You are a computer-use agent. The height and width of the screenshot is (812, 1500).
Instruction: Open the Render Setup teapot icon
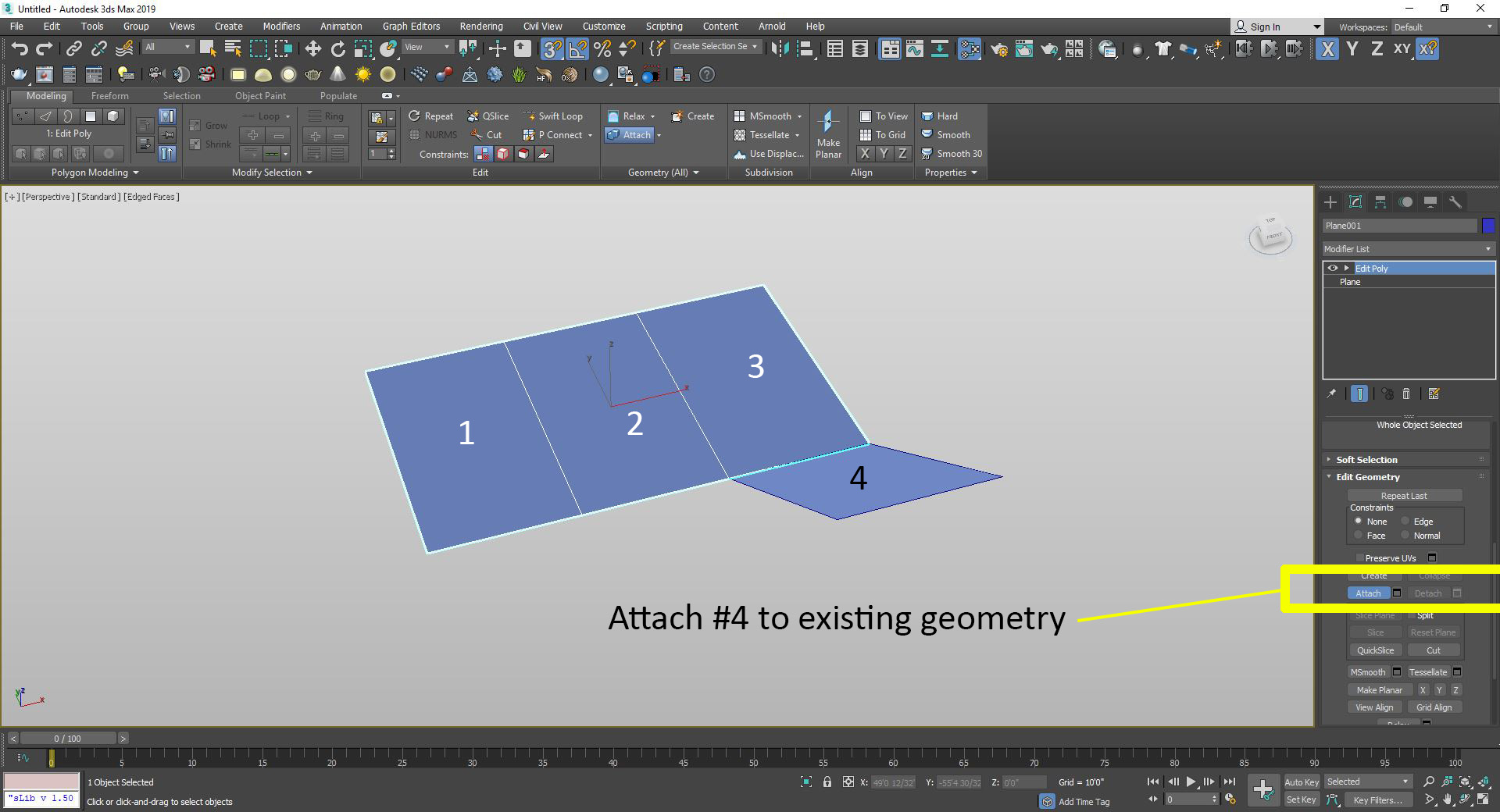(999, 48)
